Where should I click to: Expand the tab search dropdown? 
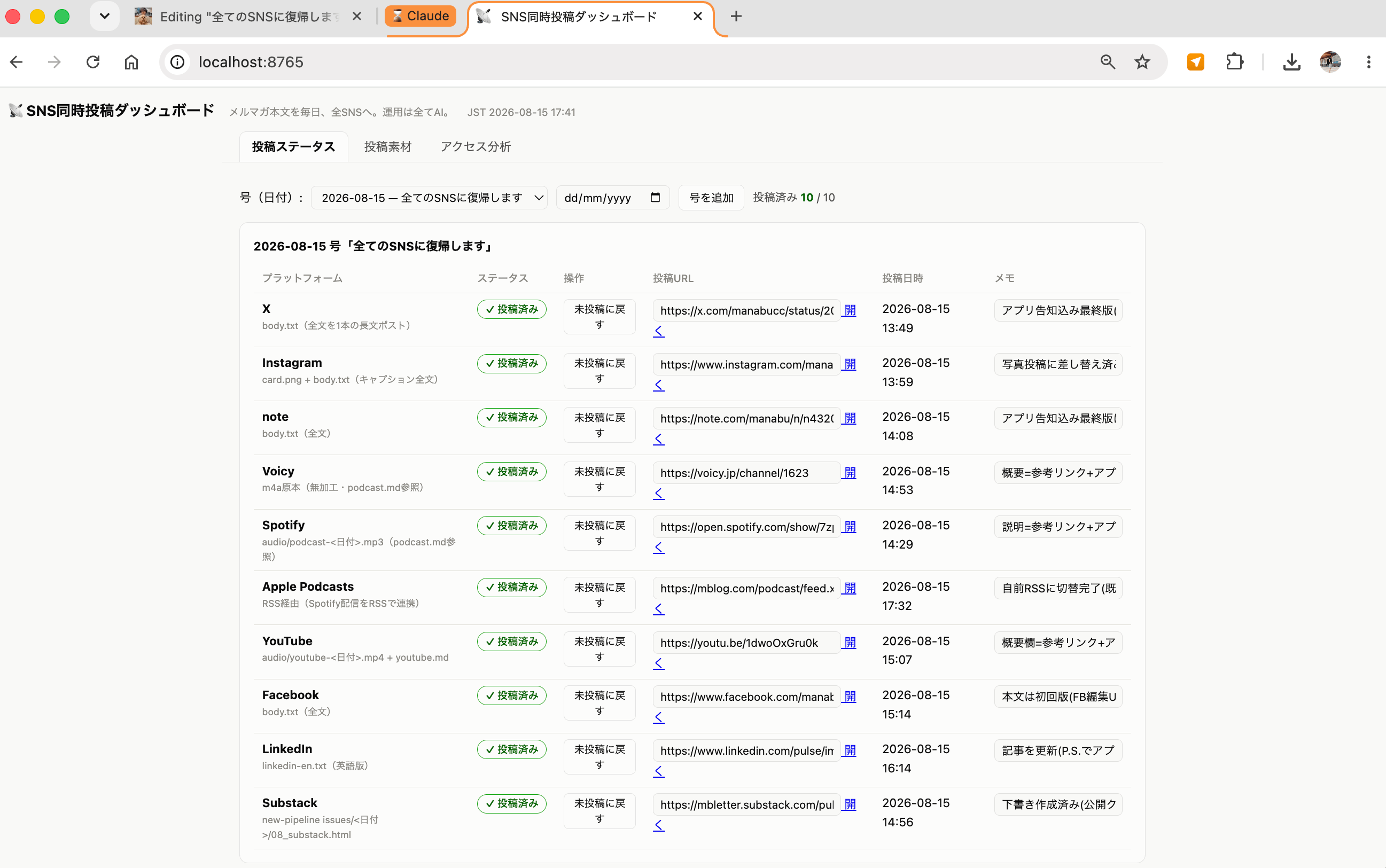point(105,16)
